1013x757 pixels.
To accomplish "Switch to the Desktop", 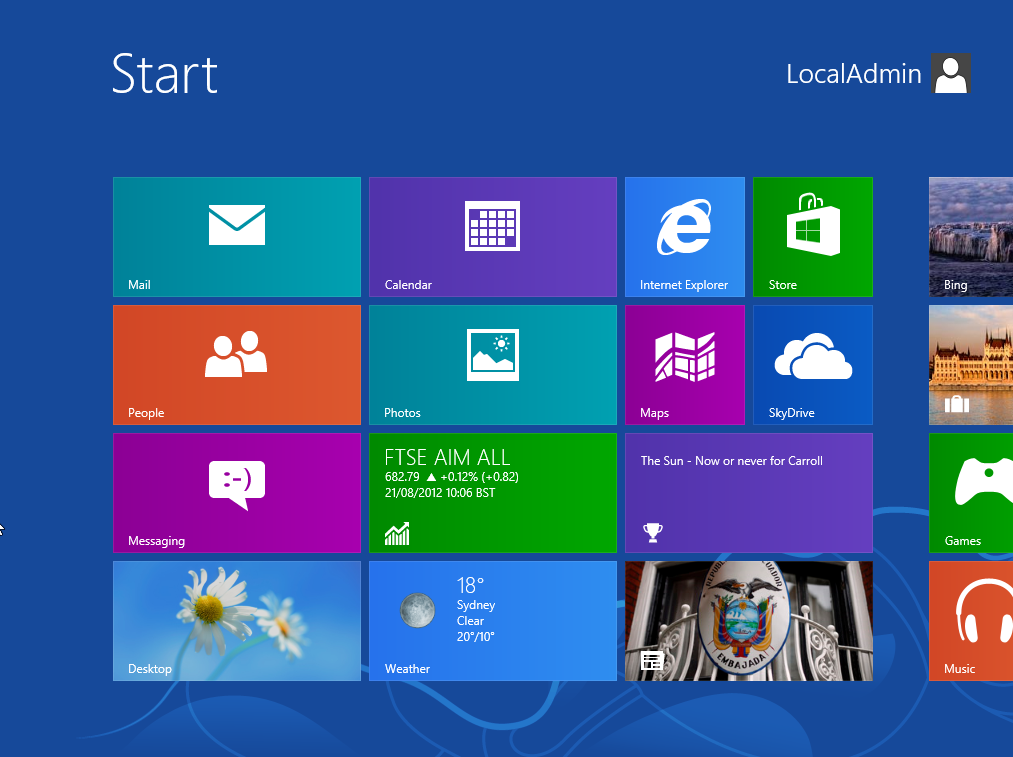I will [x=236, y=621].
